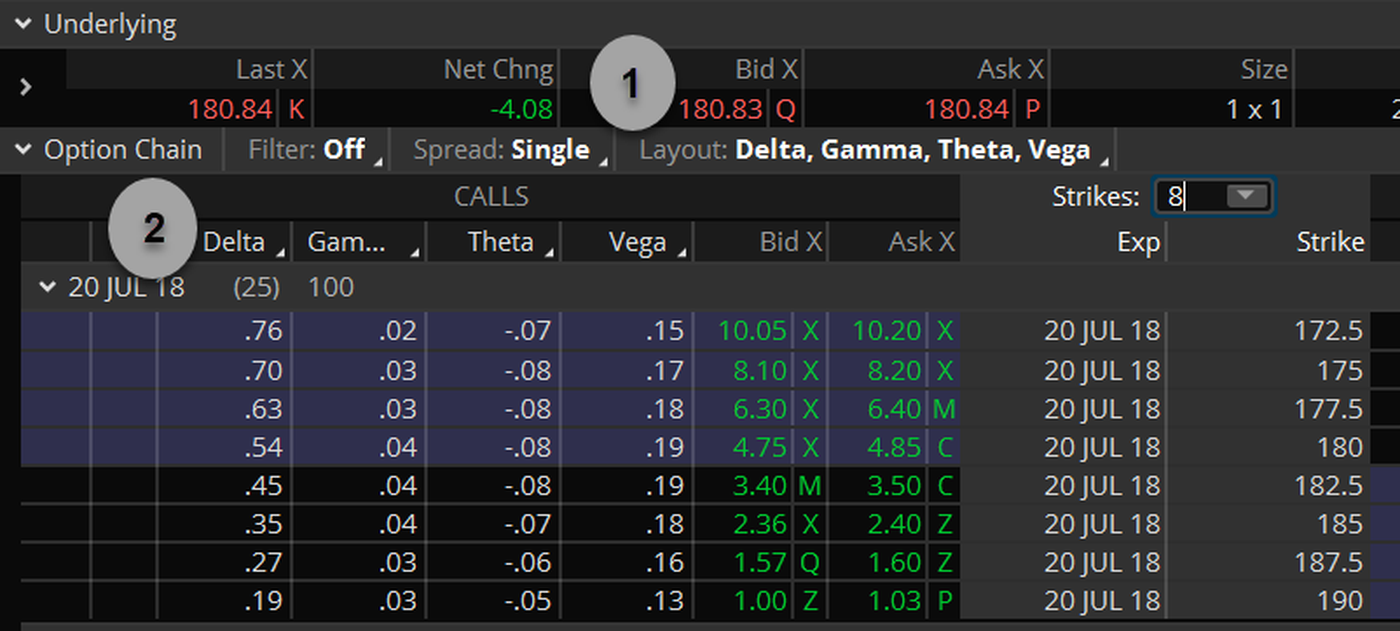Open the Filter: Off dropdown
1400x631 pixels.
tap(314, 150)
